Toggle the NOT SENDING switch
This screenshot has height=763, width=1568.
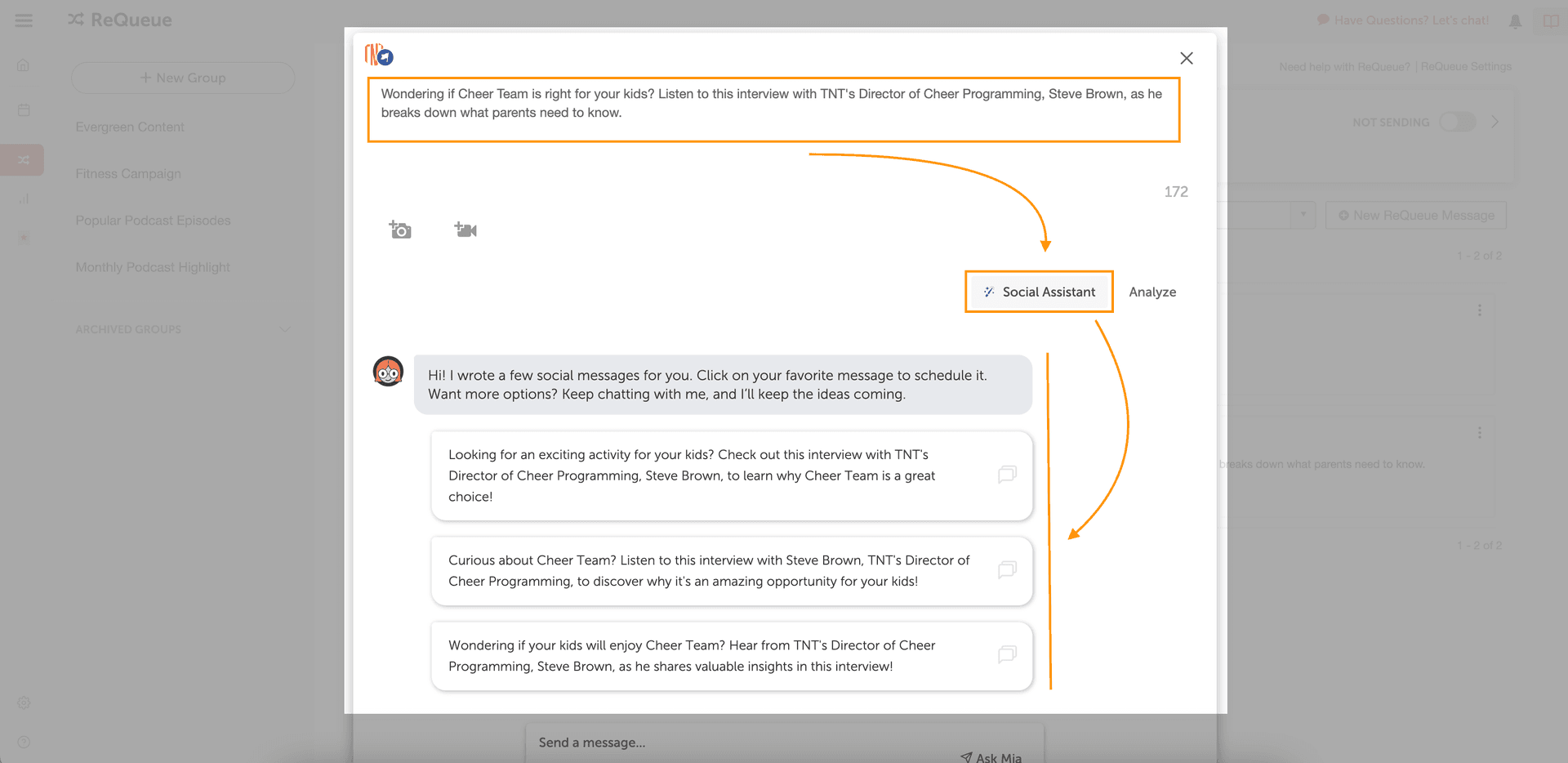[1458, 122]
